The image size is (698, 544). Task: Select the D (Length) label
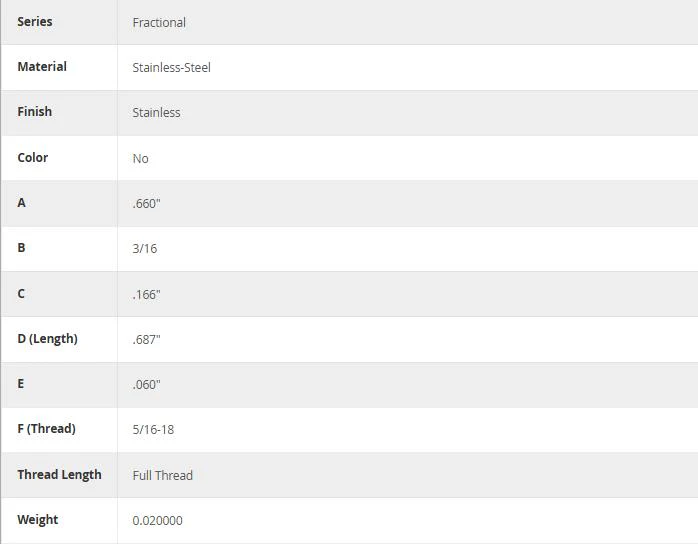pos(47,339)
